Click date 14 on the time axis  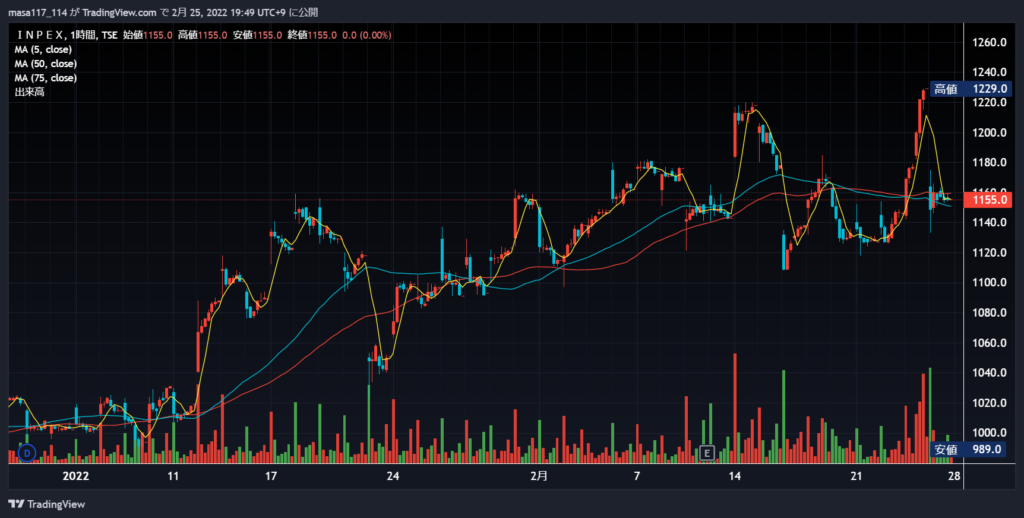pos(735,476)
